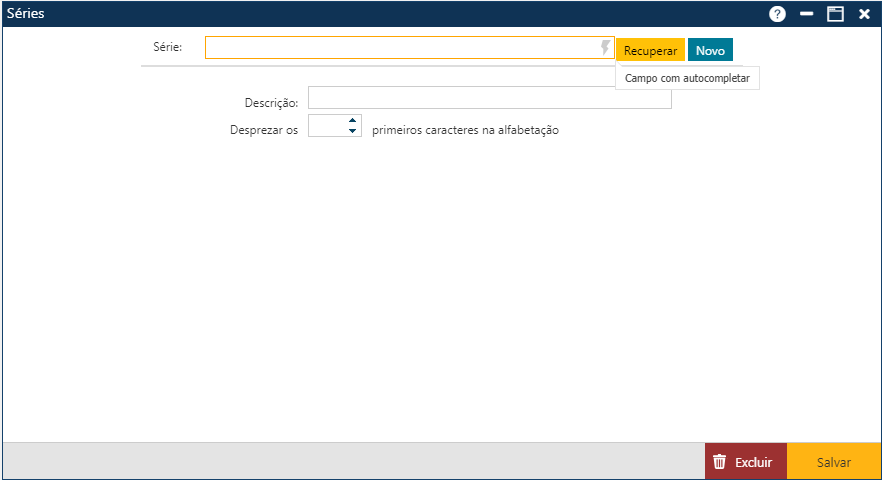Save the series with Salvar

[834, 462]
